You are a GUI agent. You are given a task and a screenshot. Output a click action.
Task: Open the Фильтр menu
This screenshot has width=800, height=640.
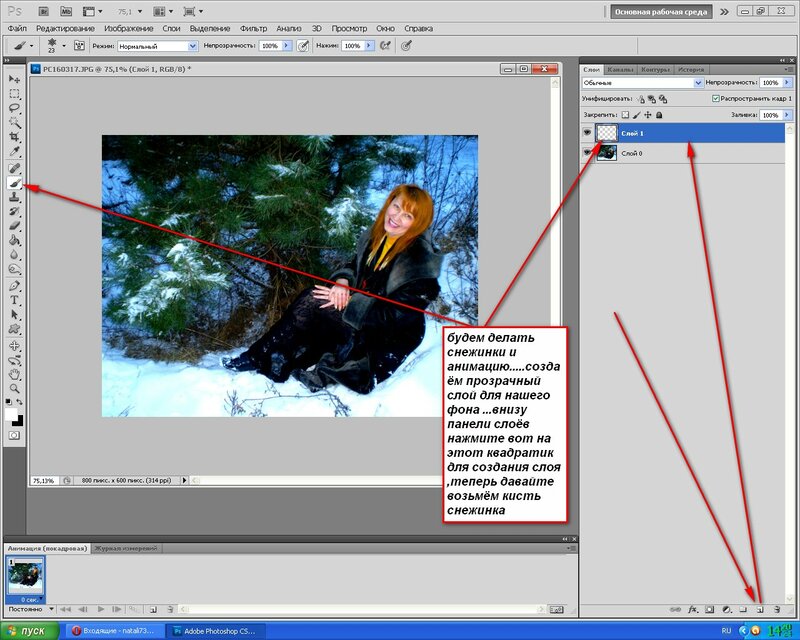(x=254, y=29)
